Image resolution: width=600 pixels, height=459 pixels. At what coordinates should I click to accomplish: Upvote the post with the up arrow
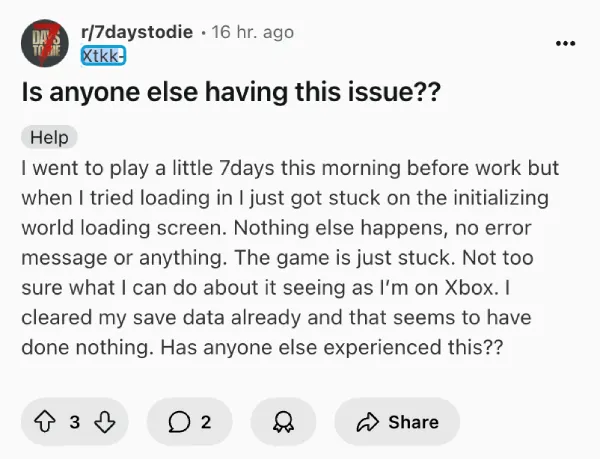point(44,422)
